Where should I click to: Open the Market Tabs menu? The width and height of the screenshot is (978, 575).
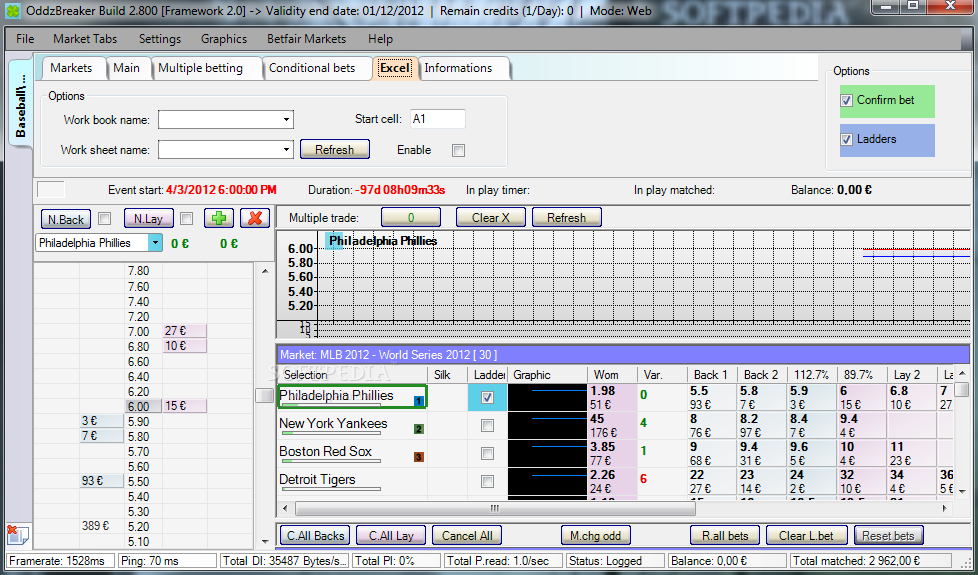click(85, 39)
